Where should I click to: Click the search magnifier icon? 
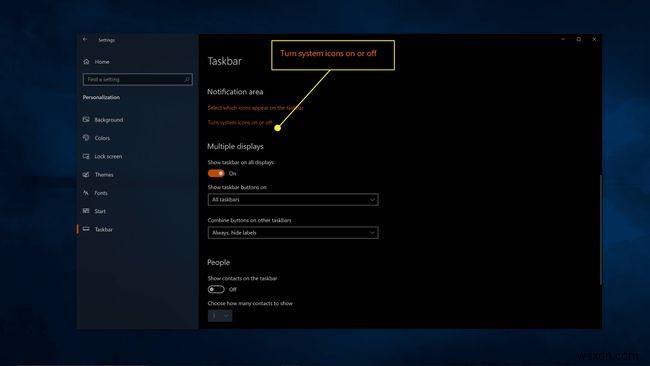click(x=187, y=79)
